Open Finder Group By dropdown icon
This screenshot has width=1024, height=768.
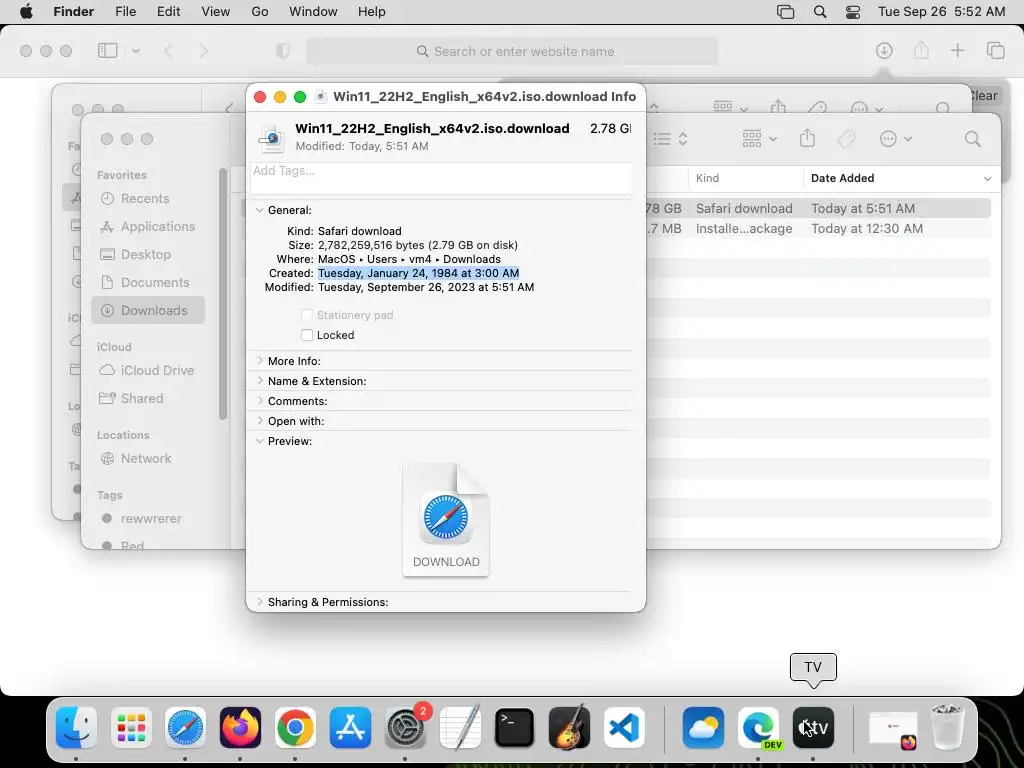(759, 138)
